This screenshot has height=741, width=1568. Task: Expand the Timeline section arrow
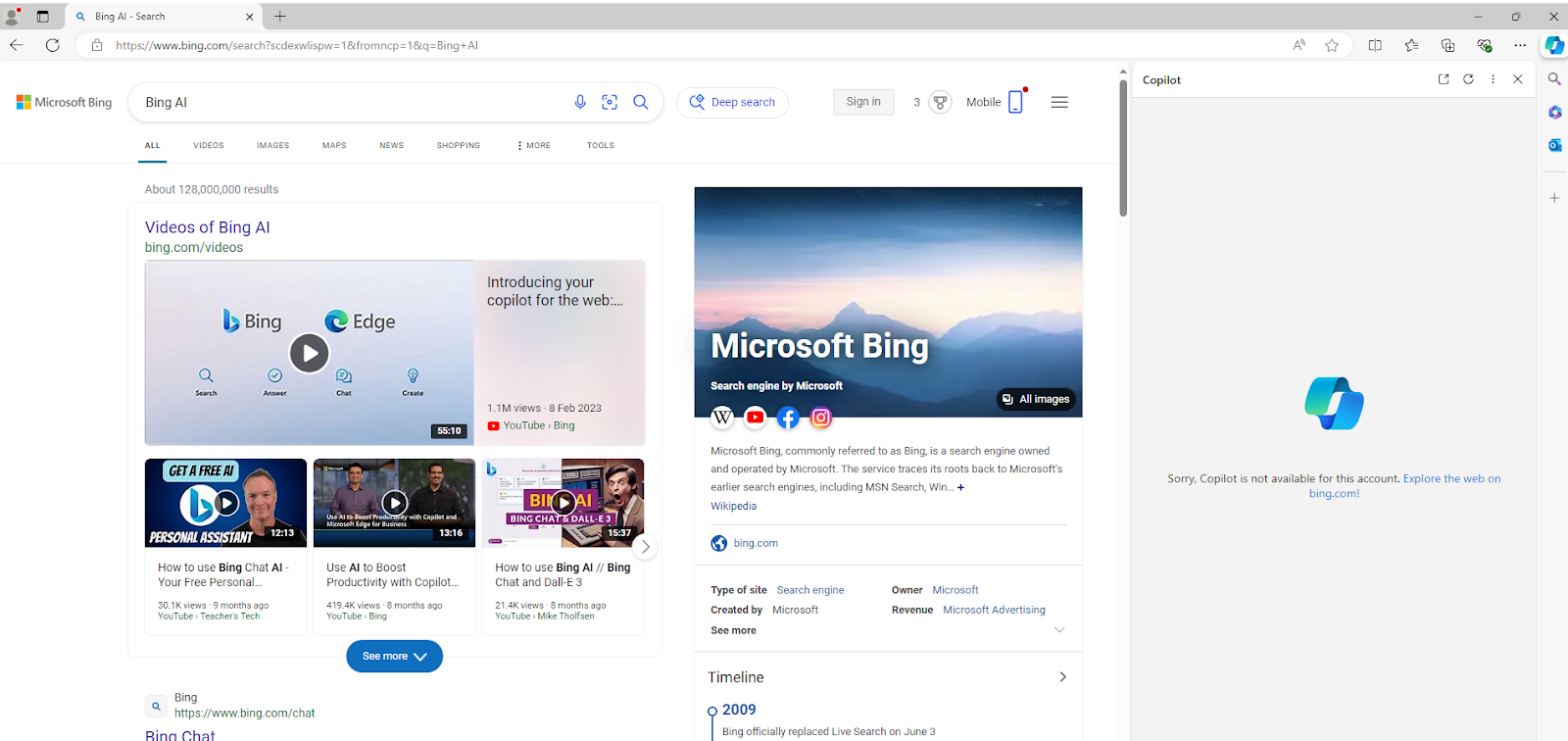[1062, 677]
